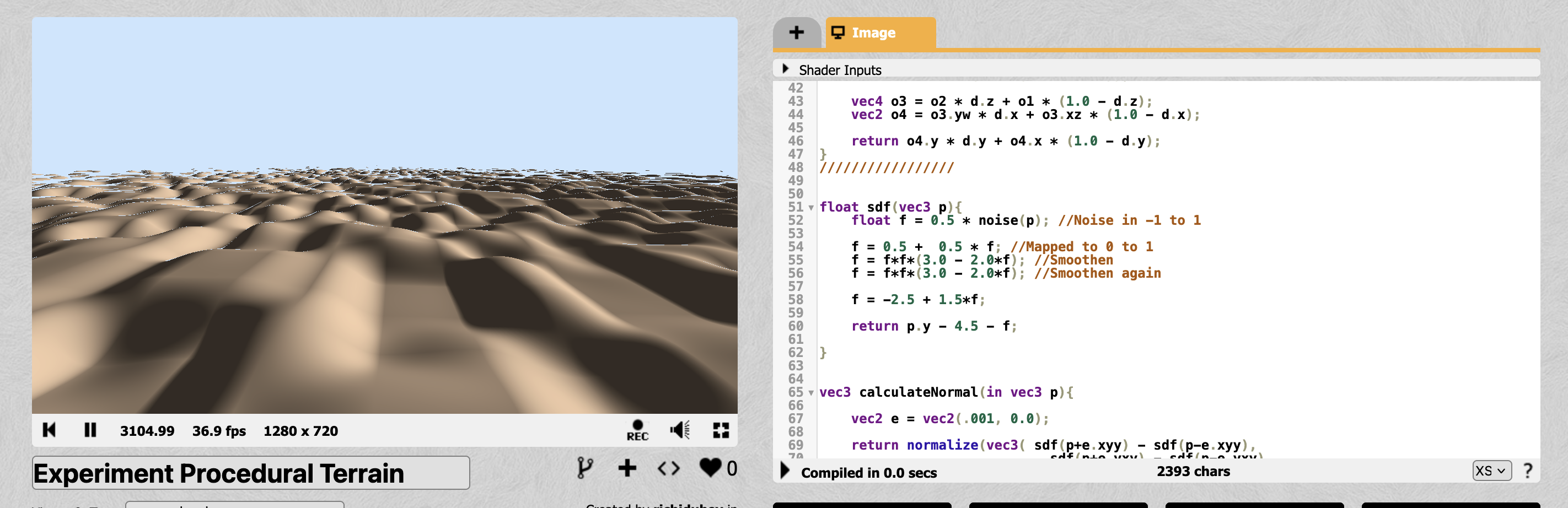
Task: Open the help panel via the question mark
Action: click(1528, 469)
